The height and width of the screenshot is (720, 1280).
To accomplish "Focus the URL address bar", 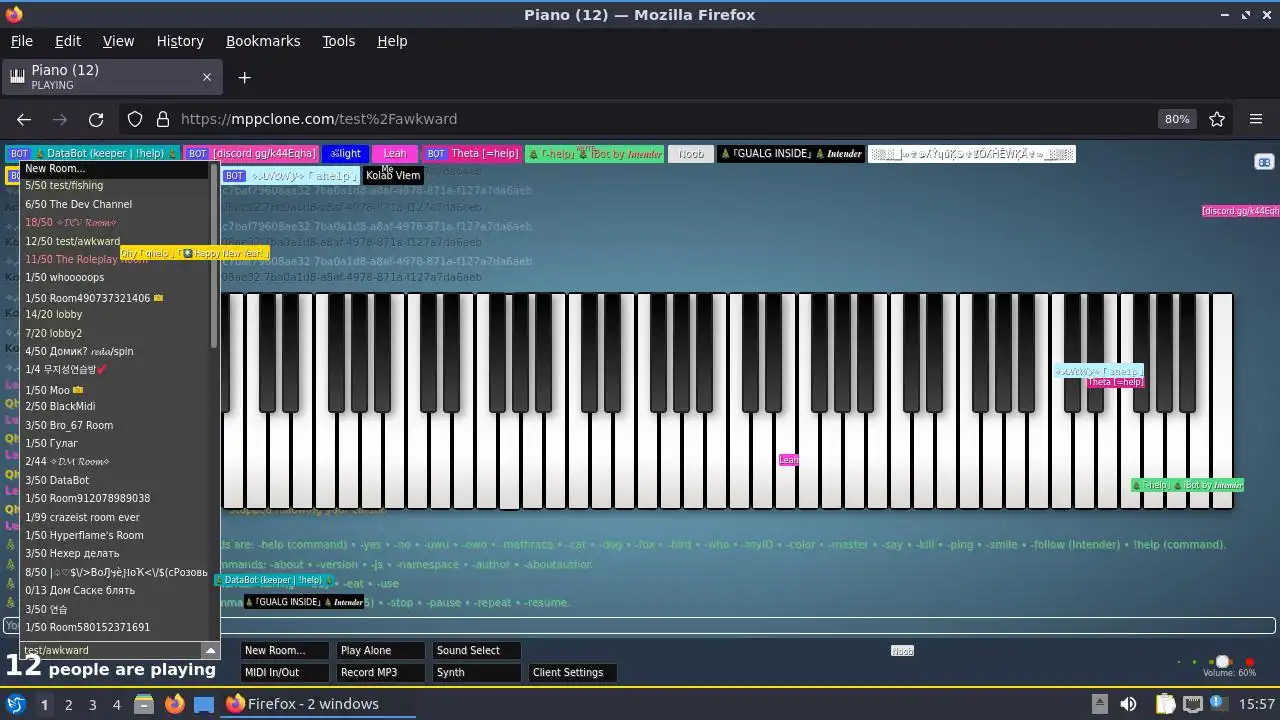I will tap(660, 119).
